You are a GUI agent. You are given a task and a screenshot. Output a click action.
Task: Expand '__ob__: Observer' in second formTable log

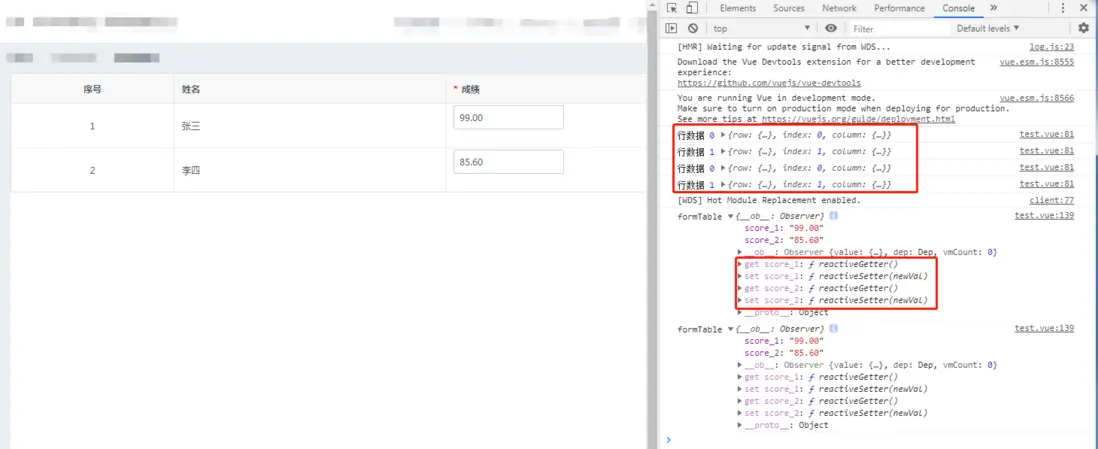740,365
